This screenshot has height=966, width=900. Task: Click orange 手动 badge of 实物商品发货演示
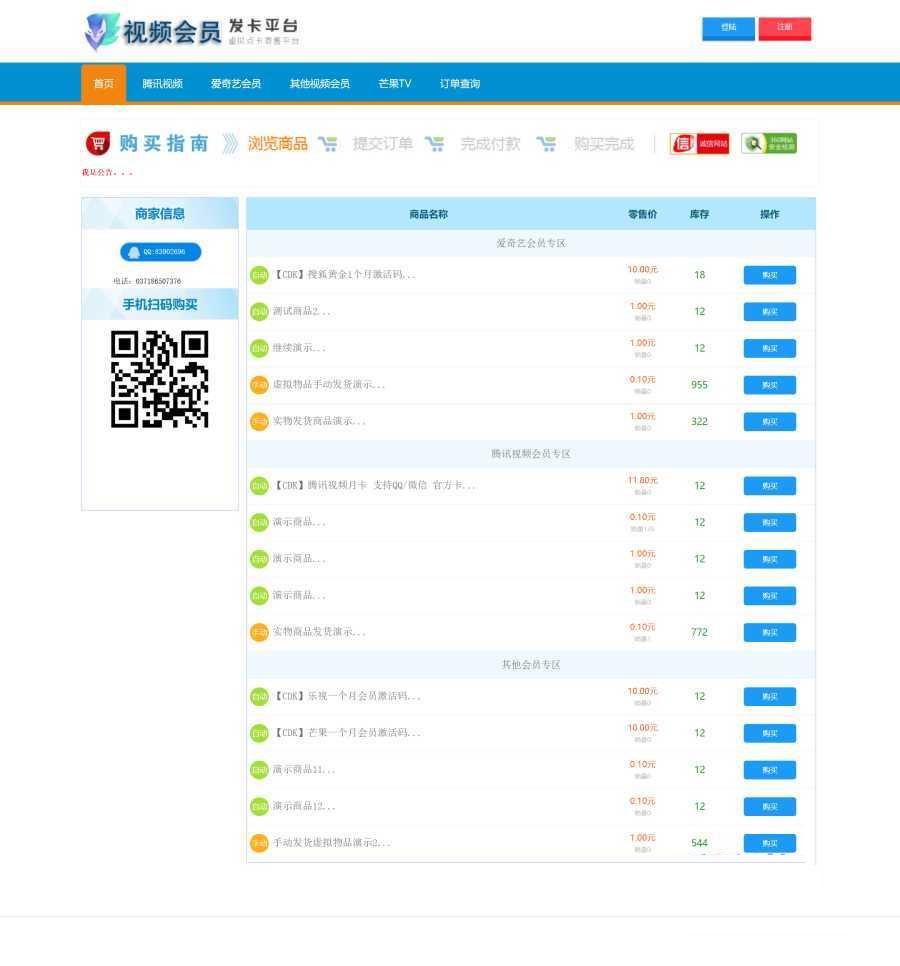click(259, 632)
